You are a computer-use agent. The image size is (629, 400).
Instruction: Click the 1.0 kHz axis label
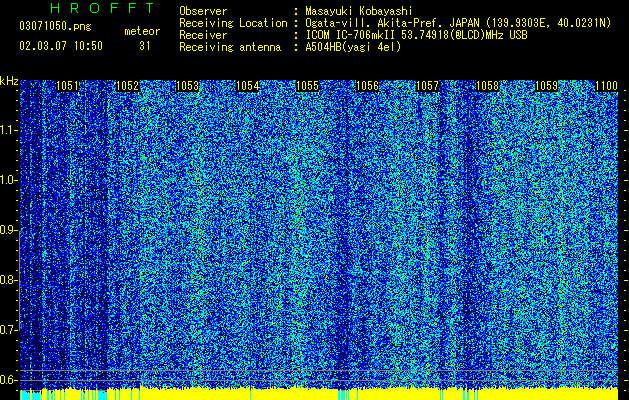(8, 180)
